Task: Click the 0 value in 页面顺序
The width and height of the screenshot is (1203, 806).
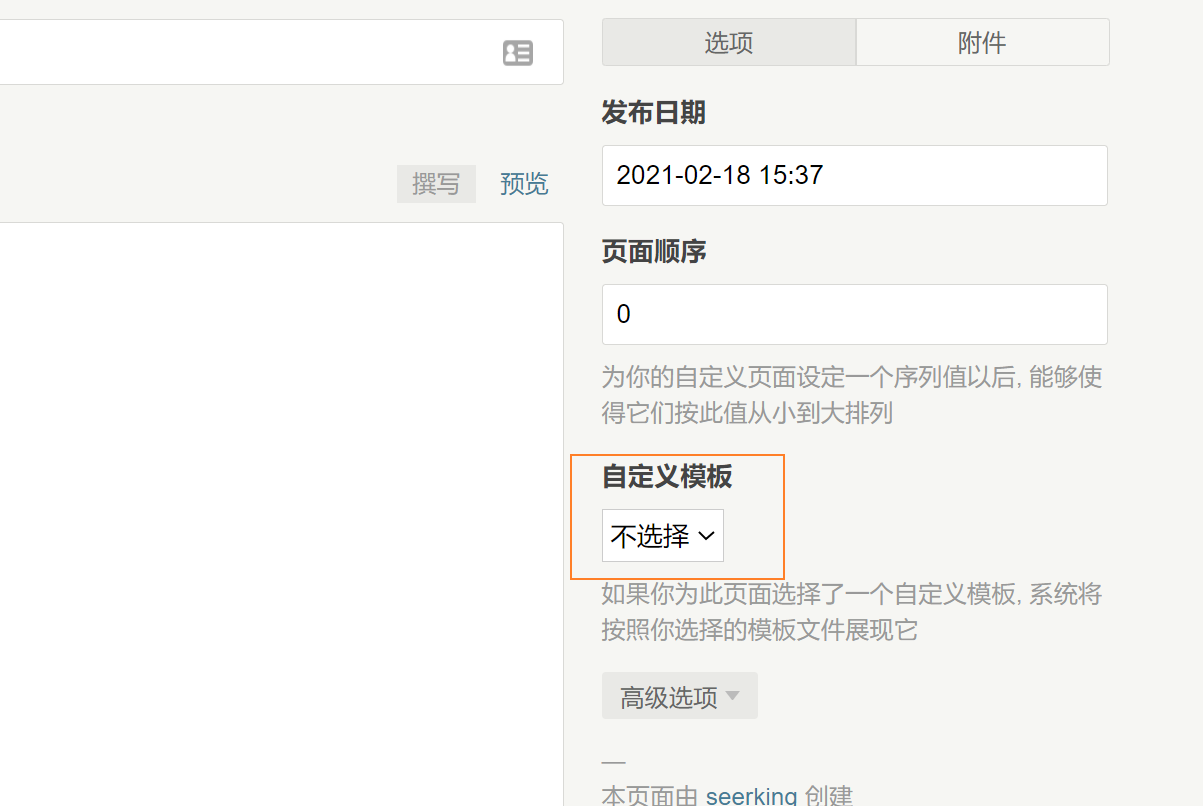Action: pyautogui.click(x=624, y=314)
